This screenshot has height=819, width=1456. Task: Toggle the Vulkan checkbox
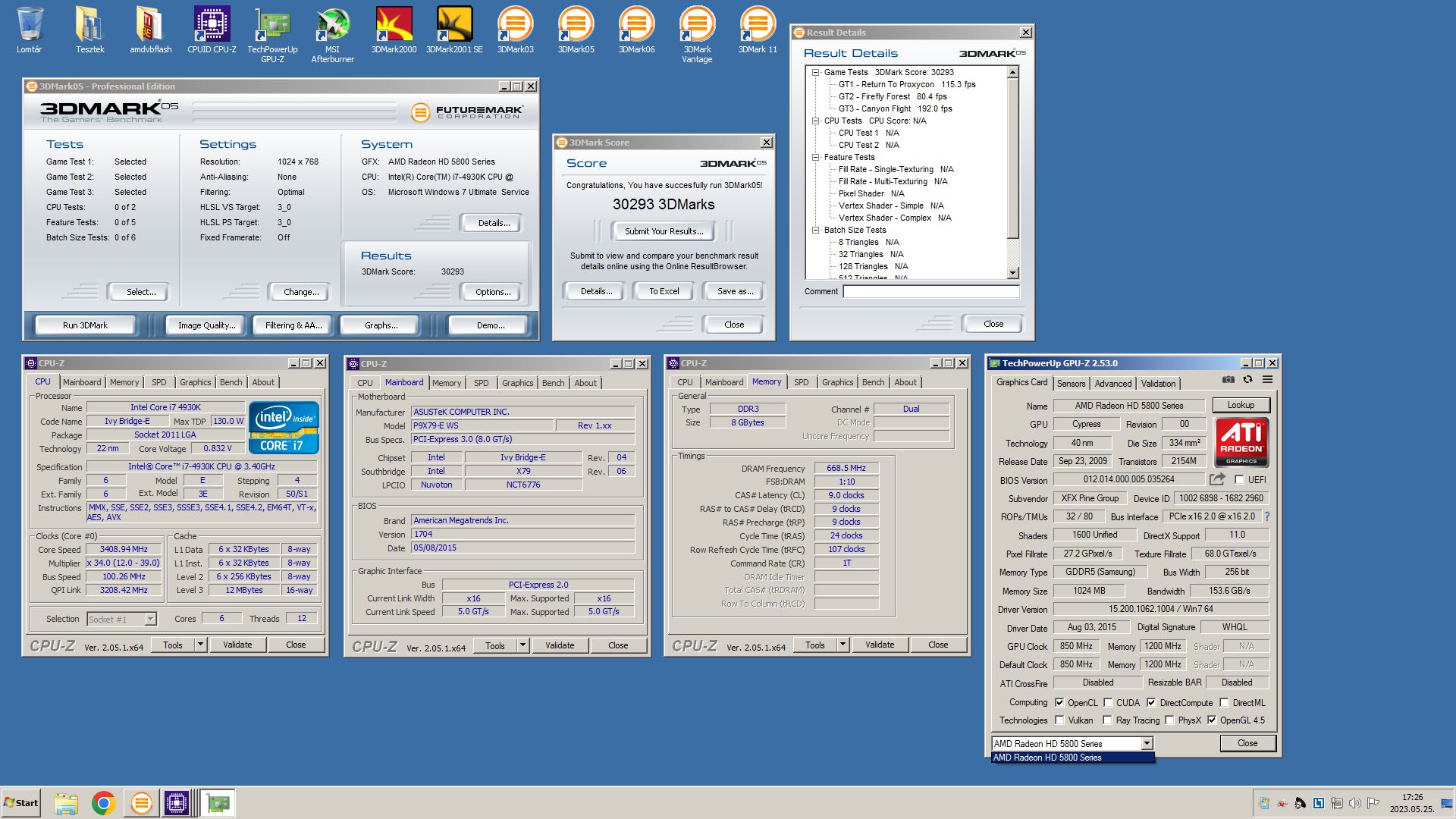point(1059,720)
